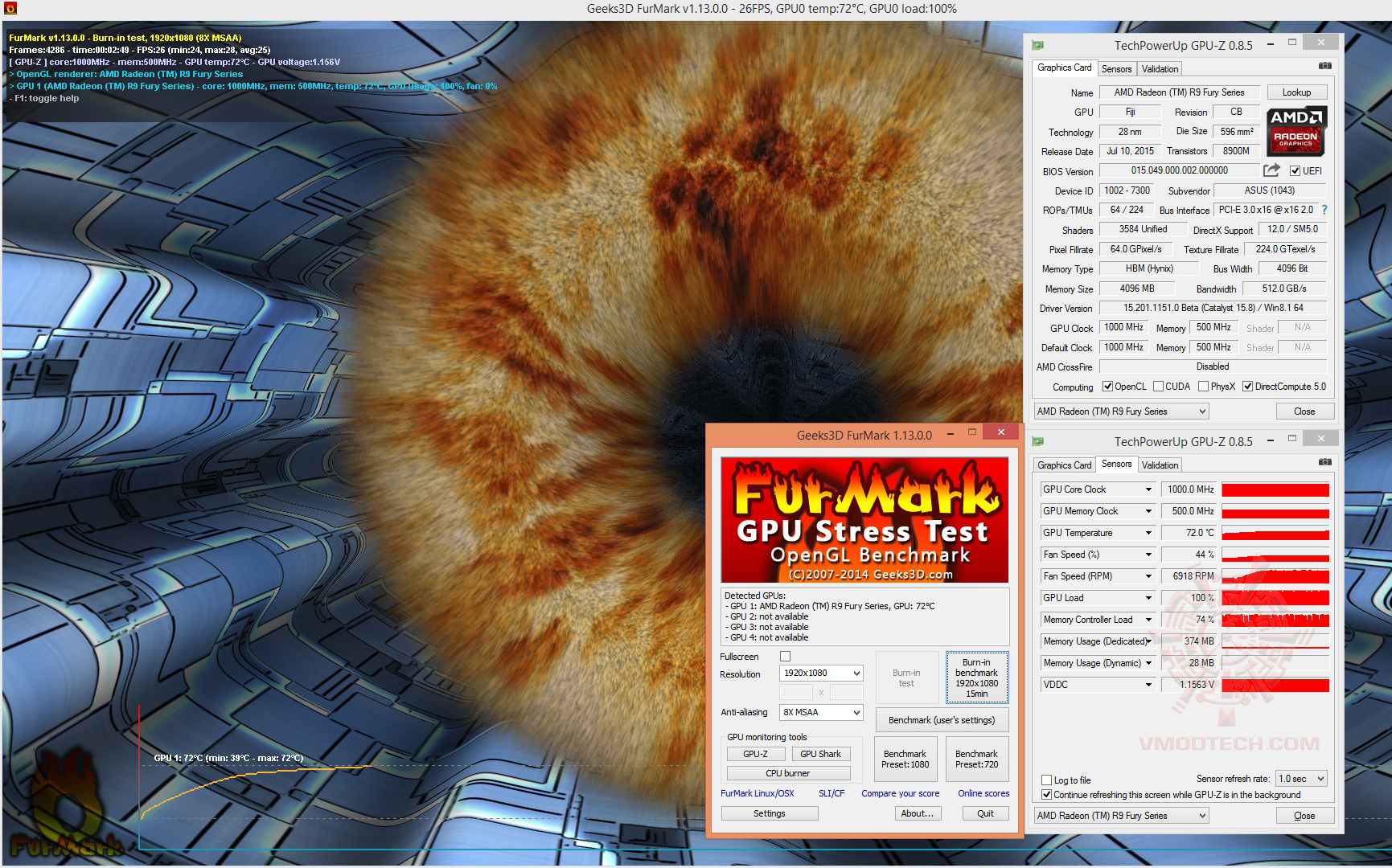Enable the Log to file checkbox
The height and width of the screenshot is (868, 1392).
(1046, 780)
